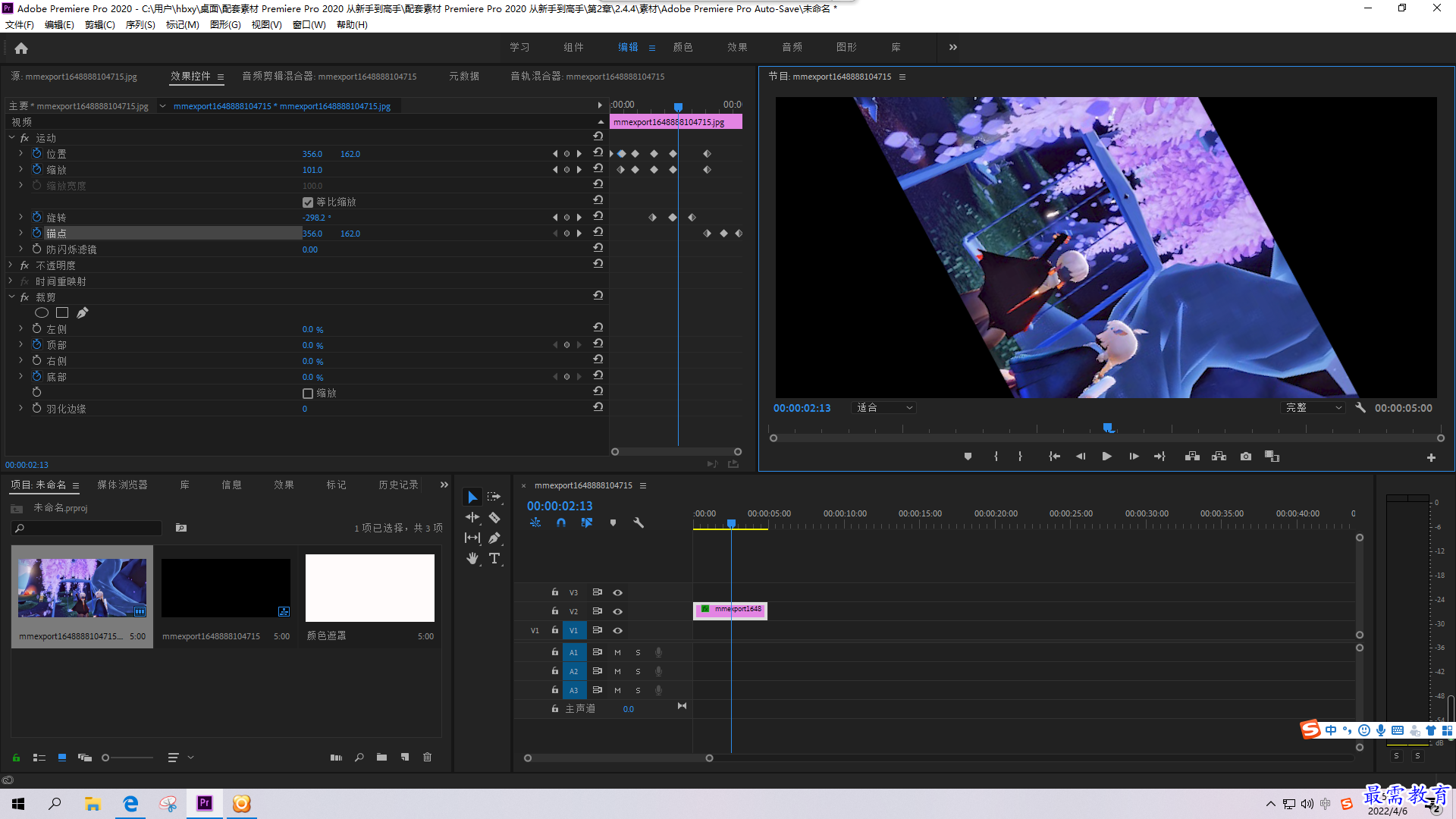Toggle uniform scale checkbox
Viewport: 1456px width, 819px height.
[308, 202]
